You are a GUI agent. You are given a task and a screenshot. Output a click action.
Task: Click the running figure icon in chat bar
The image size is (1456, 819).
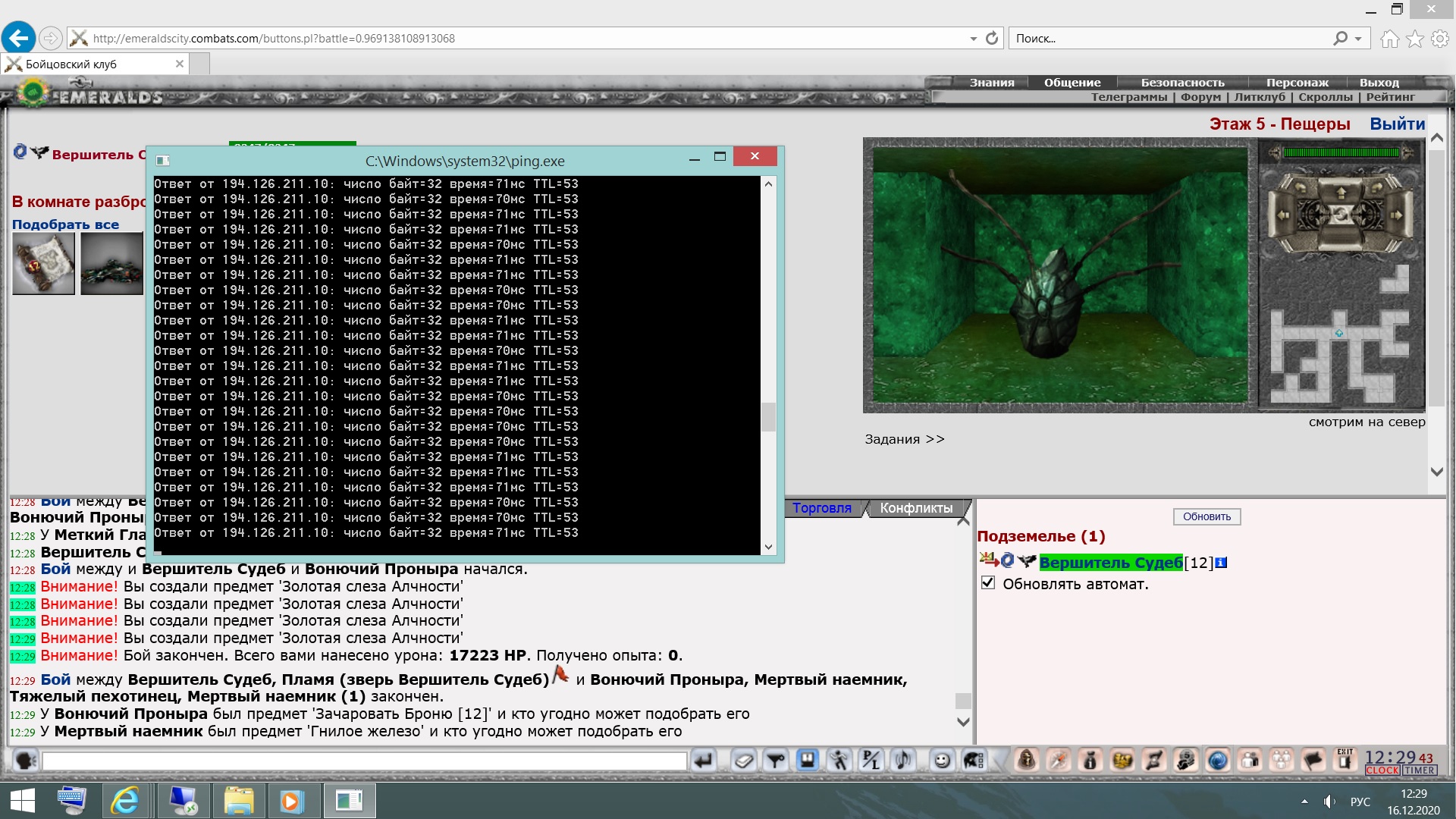coord(839,760)
